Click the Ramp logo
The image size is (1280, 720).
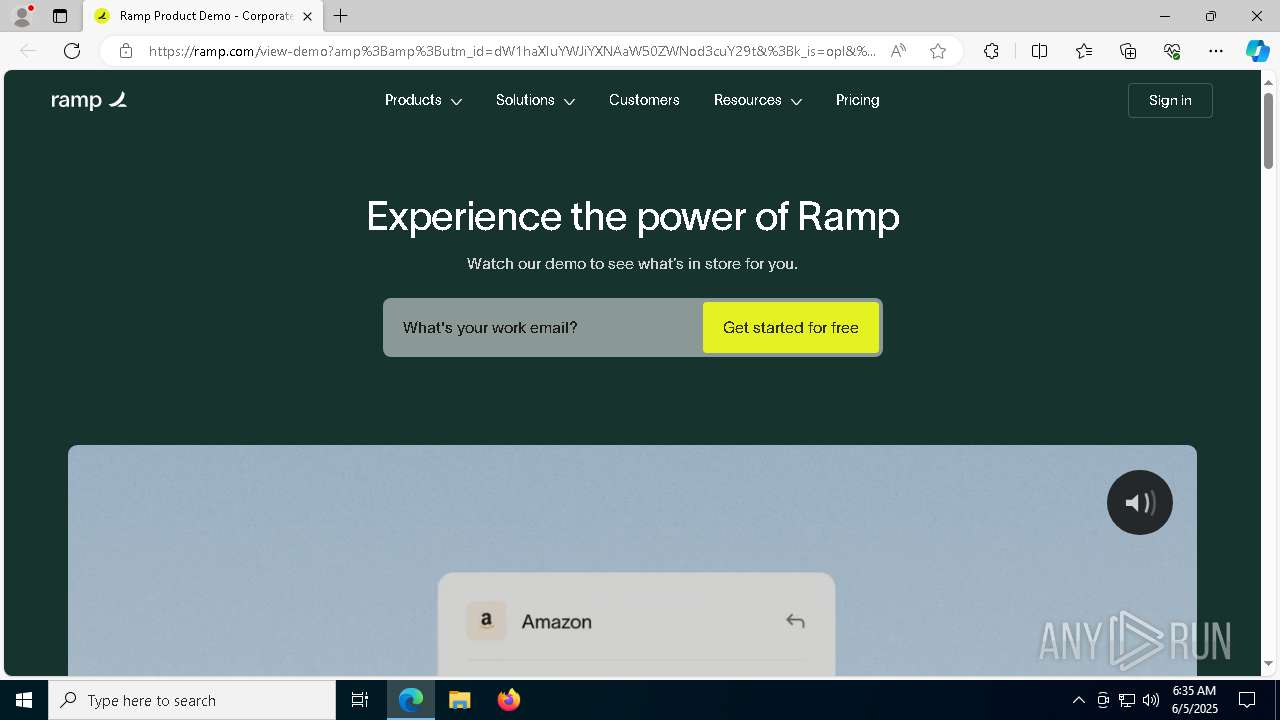89,100
